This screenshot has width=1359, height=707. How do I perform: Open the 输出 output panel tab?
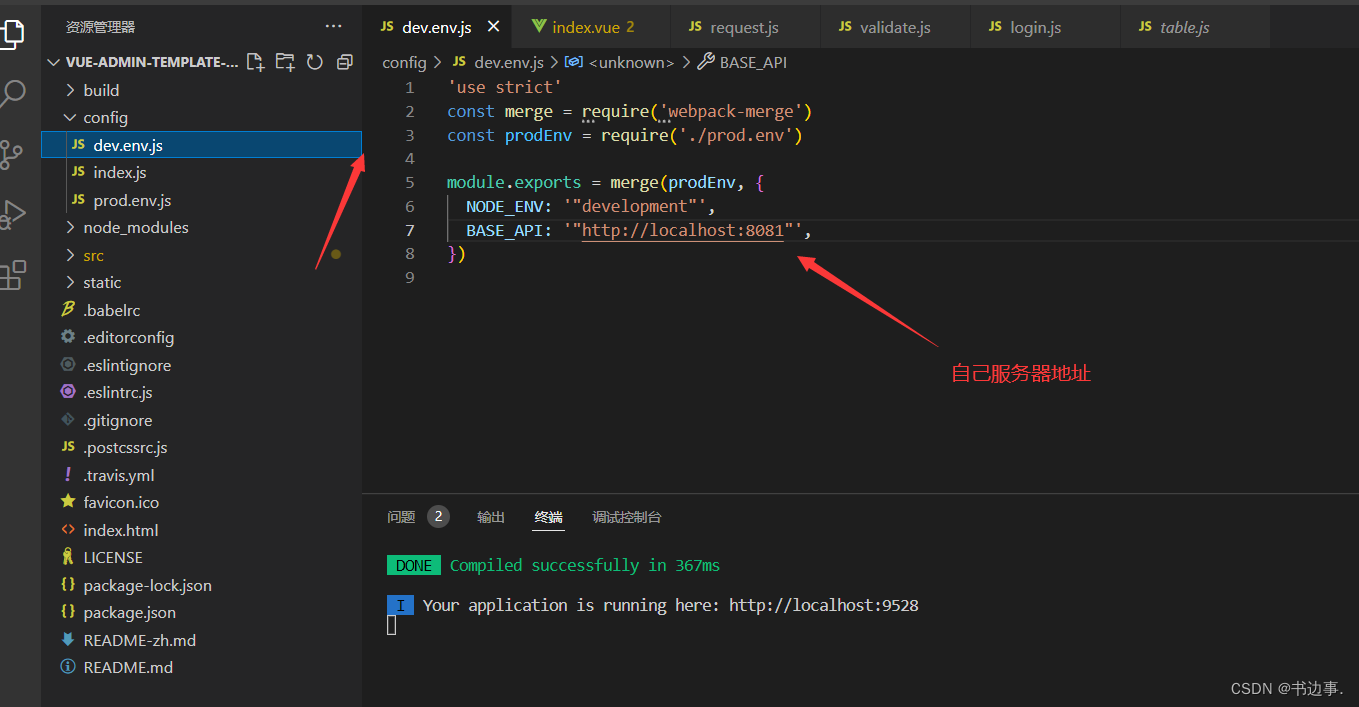pyautogui.click(x=490, y=517)
